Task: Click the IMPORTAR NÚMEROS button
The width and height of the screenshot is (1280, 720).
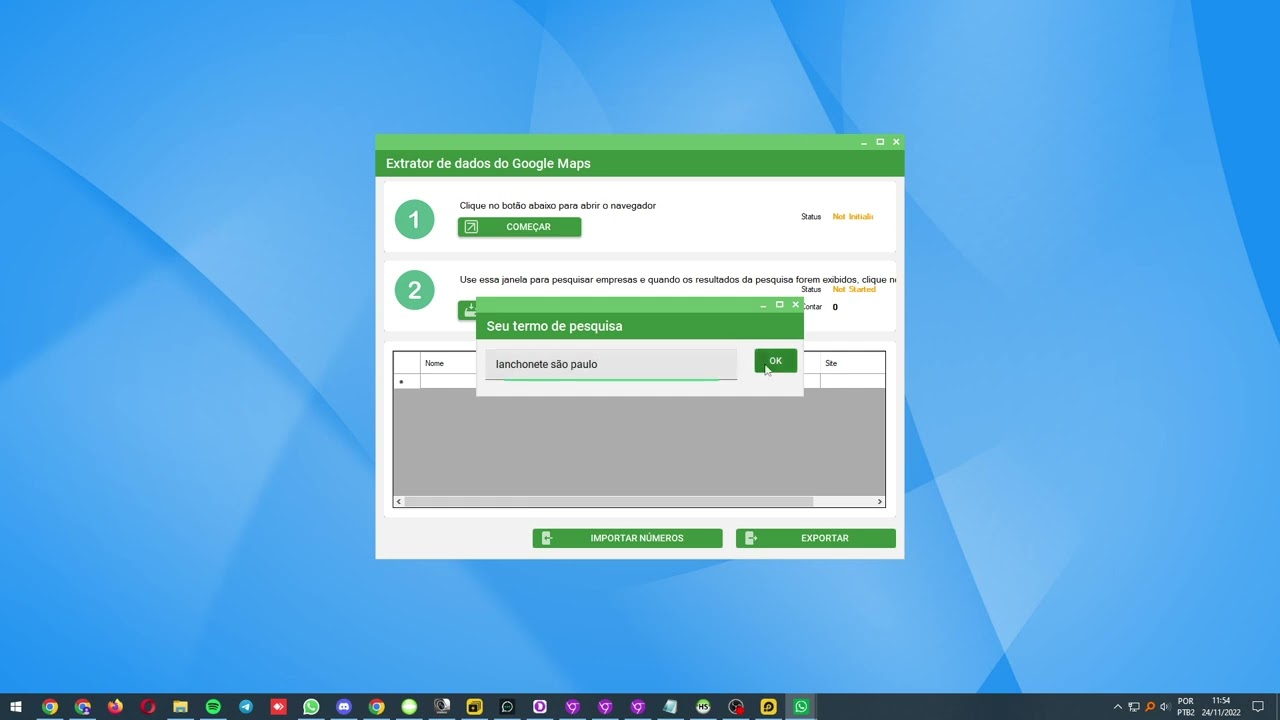Action: (x=627, y=538)
